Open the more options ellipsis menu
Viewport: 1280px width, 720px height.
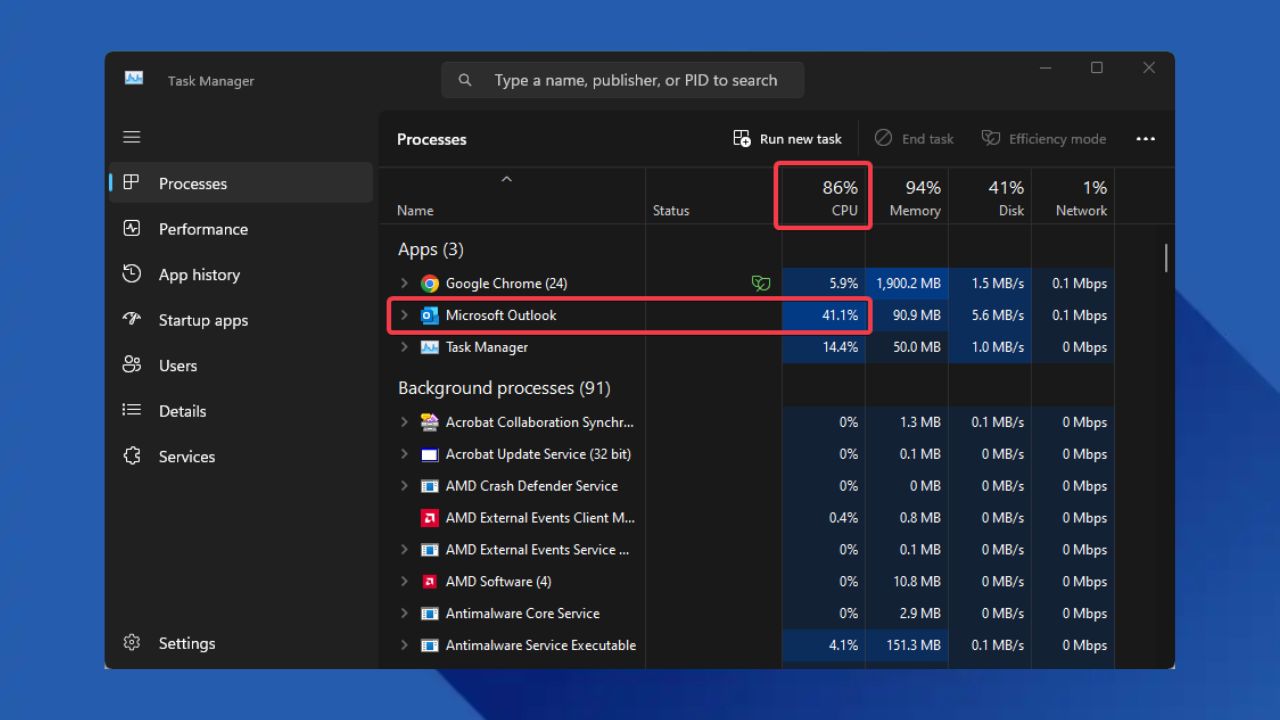click(x=1145, y=138)
